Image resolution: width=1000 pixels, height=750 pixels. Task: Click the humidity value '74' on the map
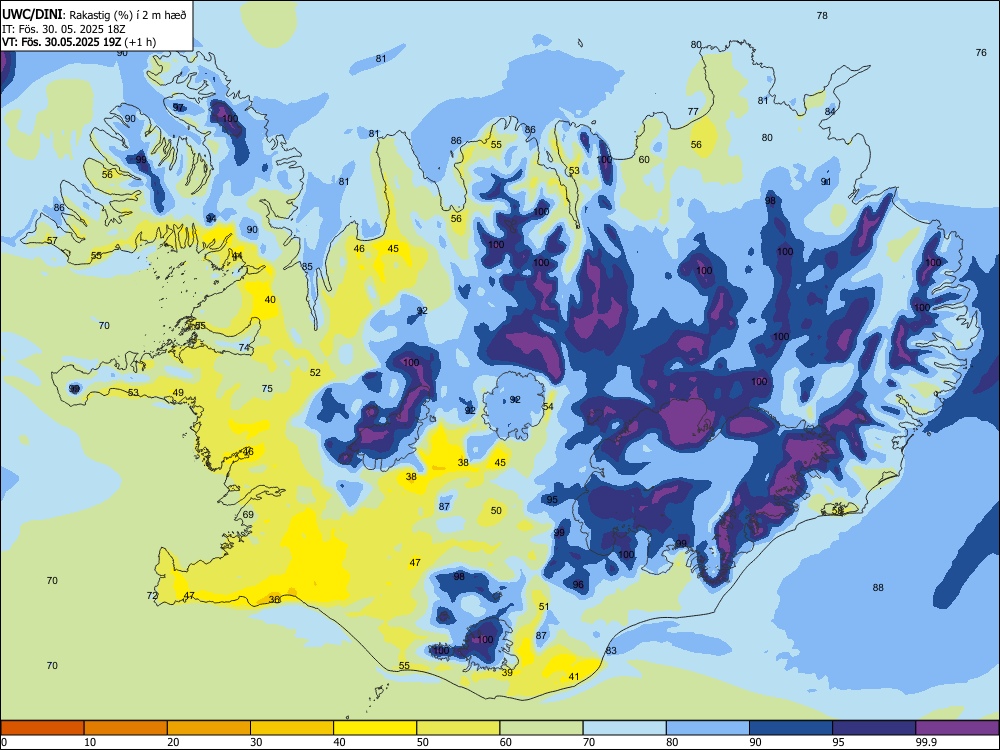tap(244, 348)
